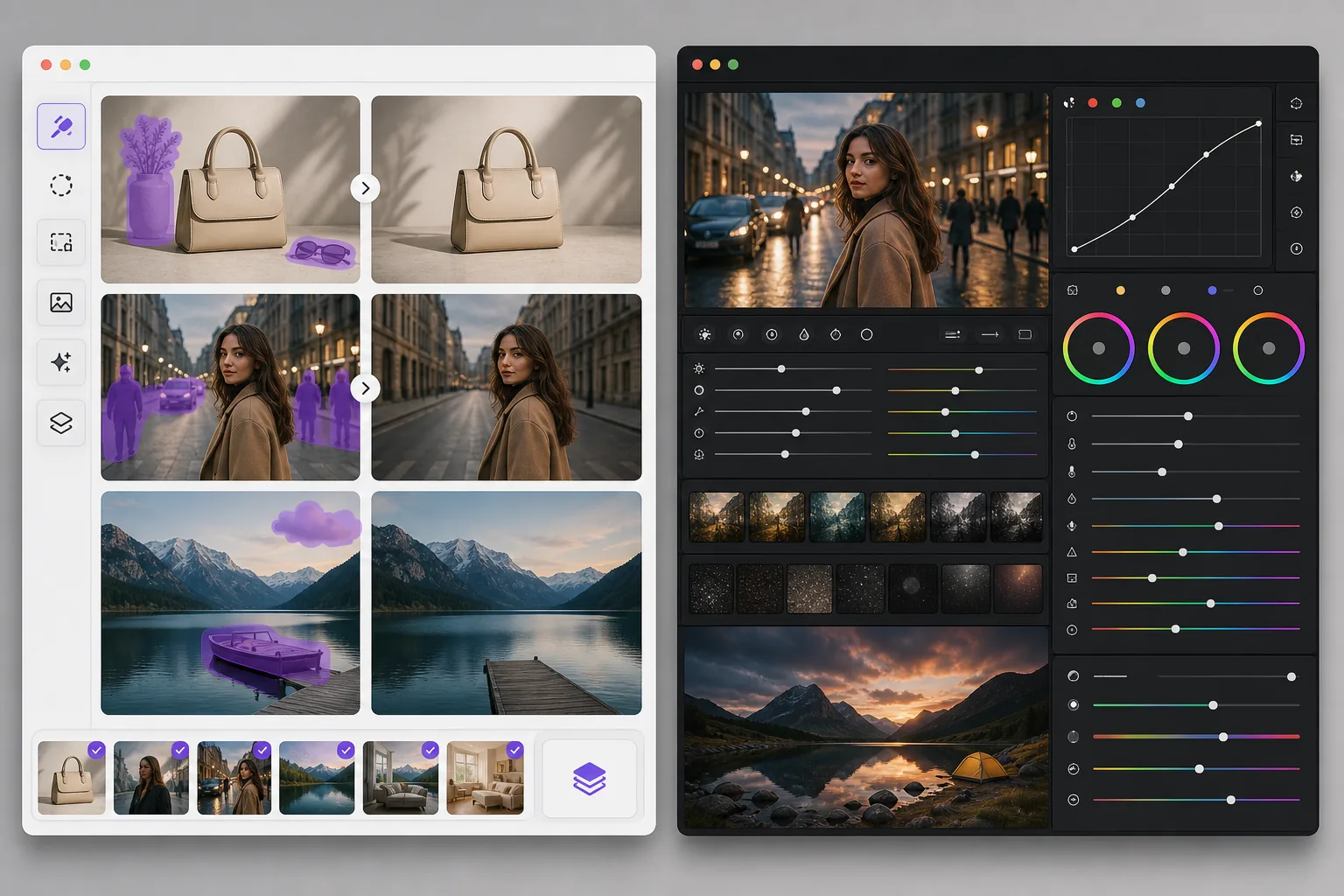Click the arrow between the handbag images

point(365,188)
